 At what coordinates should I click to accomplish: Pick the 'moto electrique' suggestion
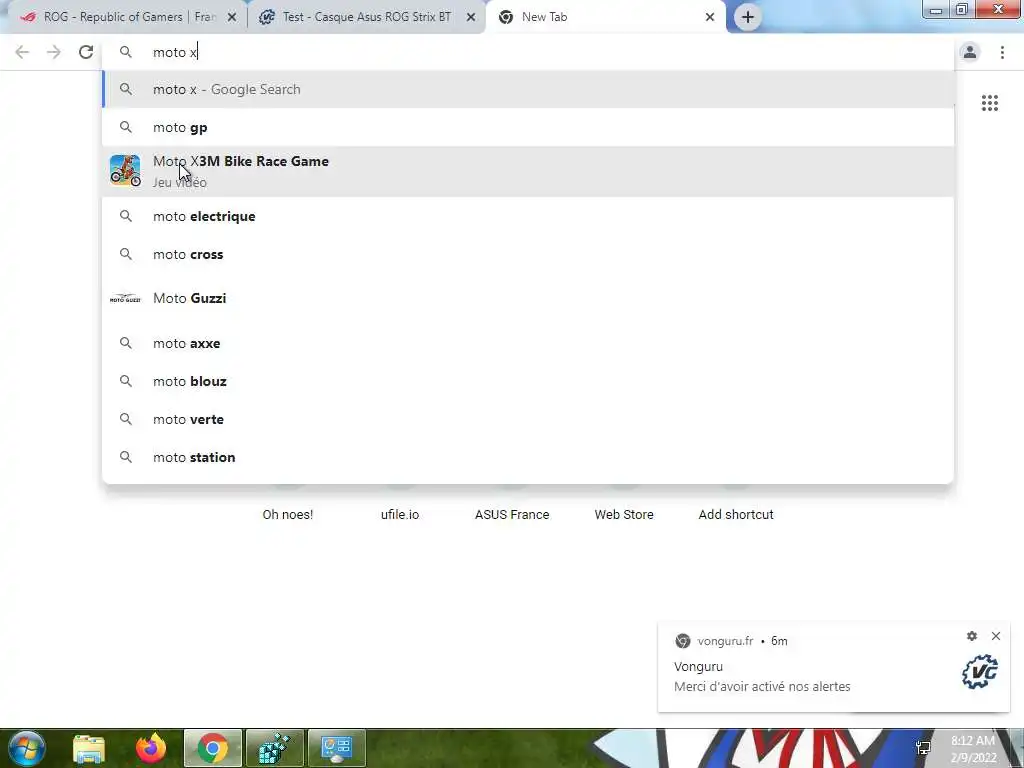[x=528, y=216]
